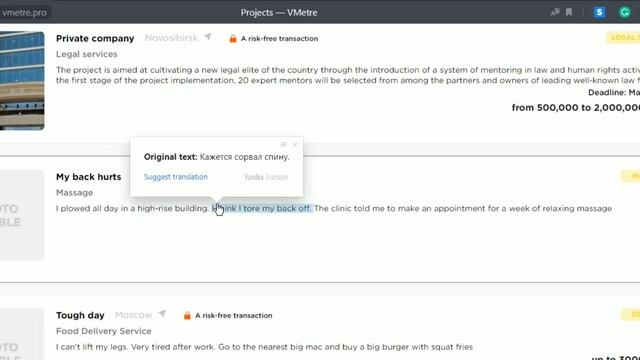Screen dimensions: 640x360
Task: Click the Massage category text
Action: (x=74, y=192)
